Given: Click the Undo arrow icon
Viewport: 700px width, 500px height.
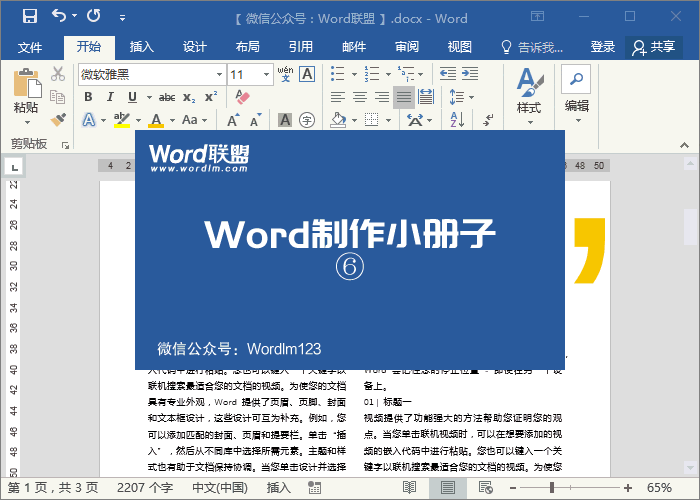Looking at the screenshot, I should pos(58,16).
